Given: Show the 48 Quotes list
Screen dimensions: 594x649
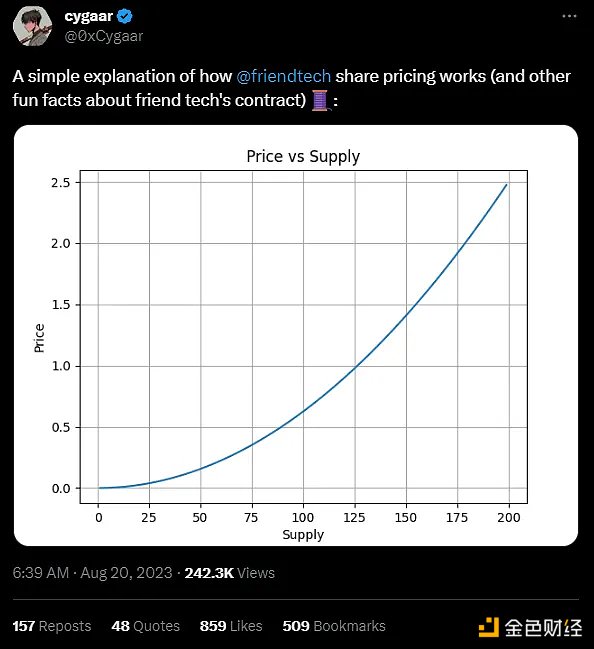Looking at the screenshot, I should tap(146, 626).
